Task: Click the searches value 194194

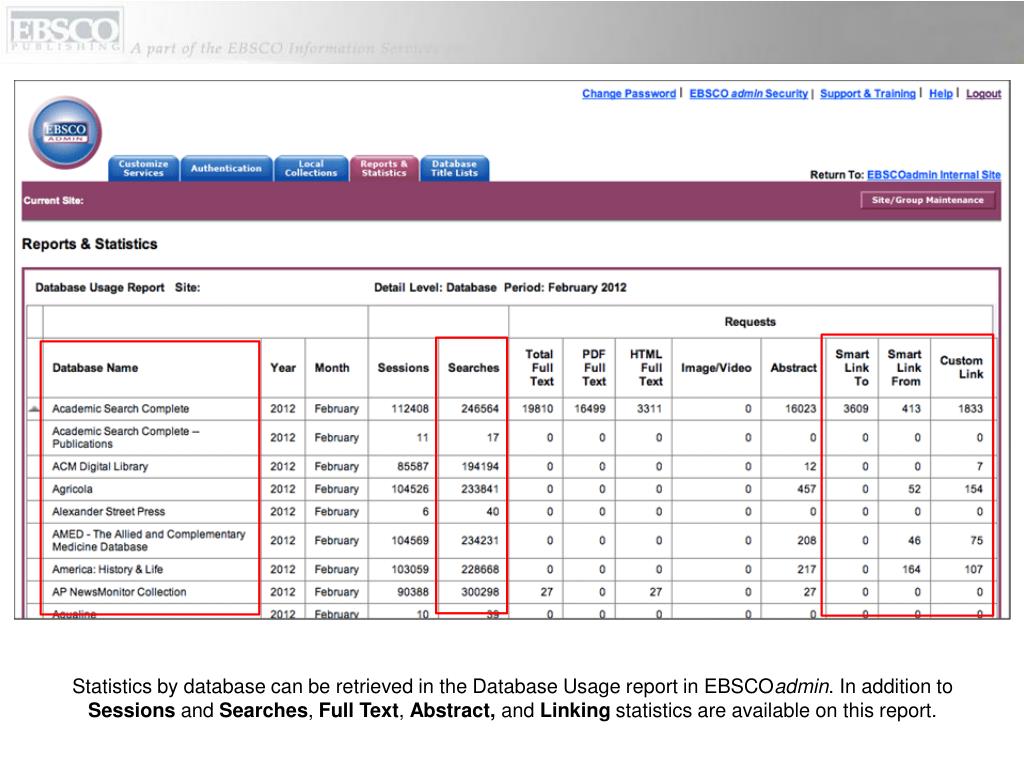Action: pyautogui.click(x=480, y=466)
